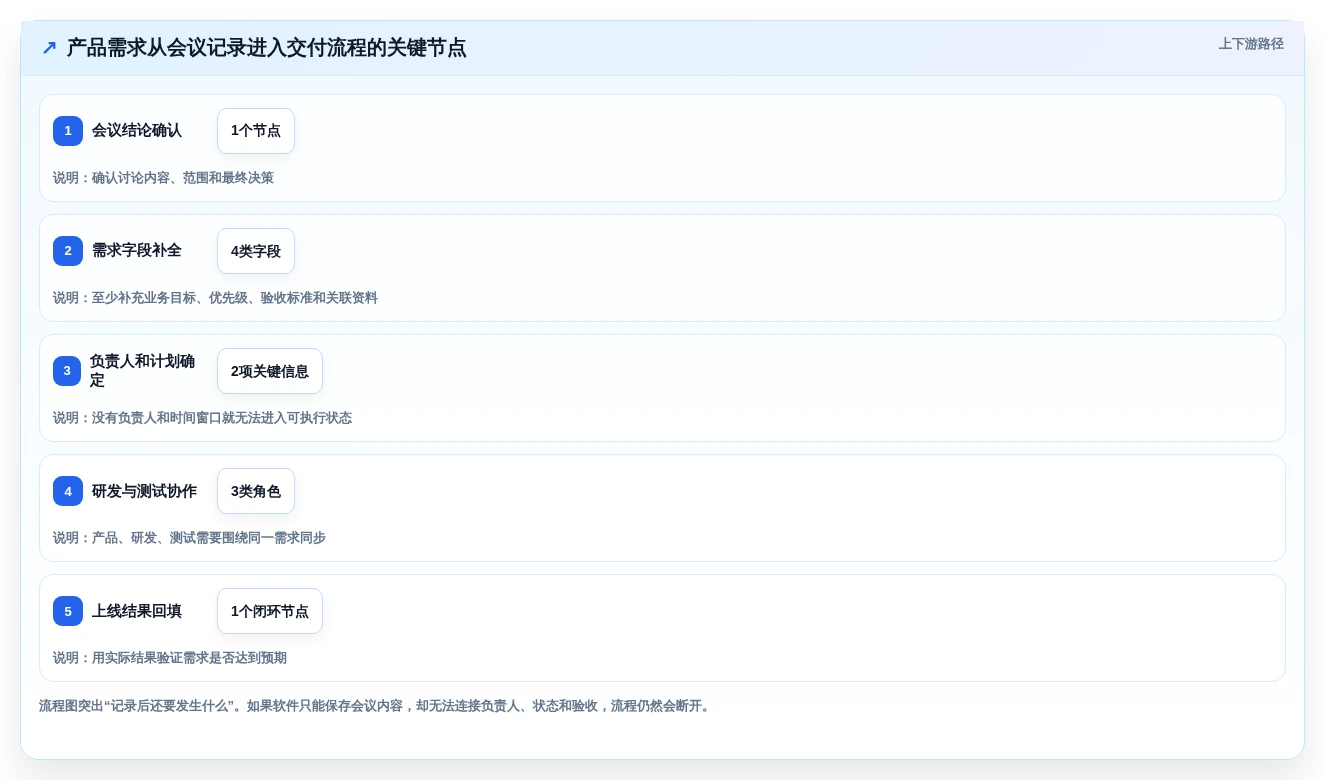This screenshot has width=1325, height=780.
Task: Click the step 3 number badge
Action: tap(67, 371)
